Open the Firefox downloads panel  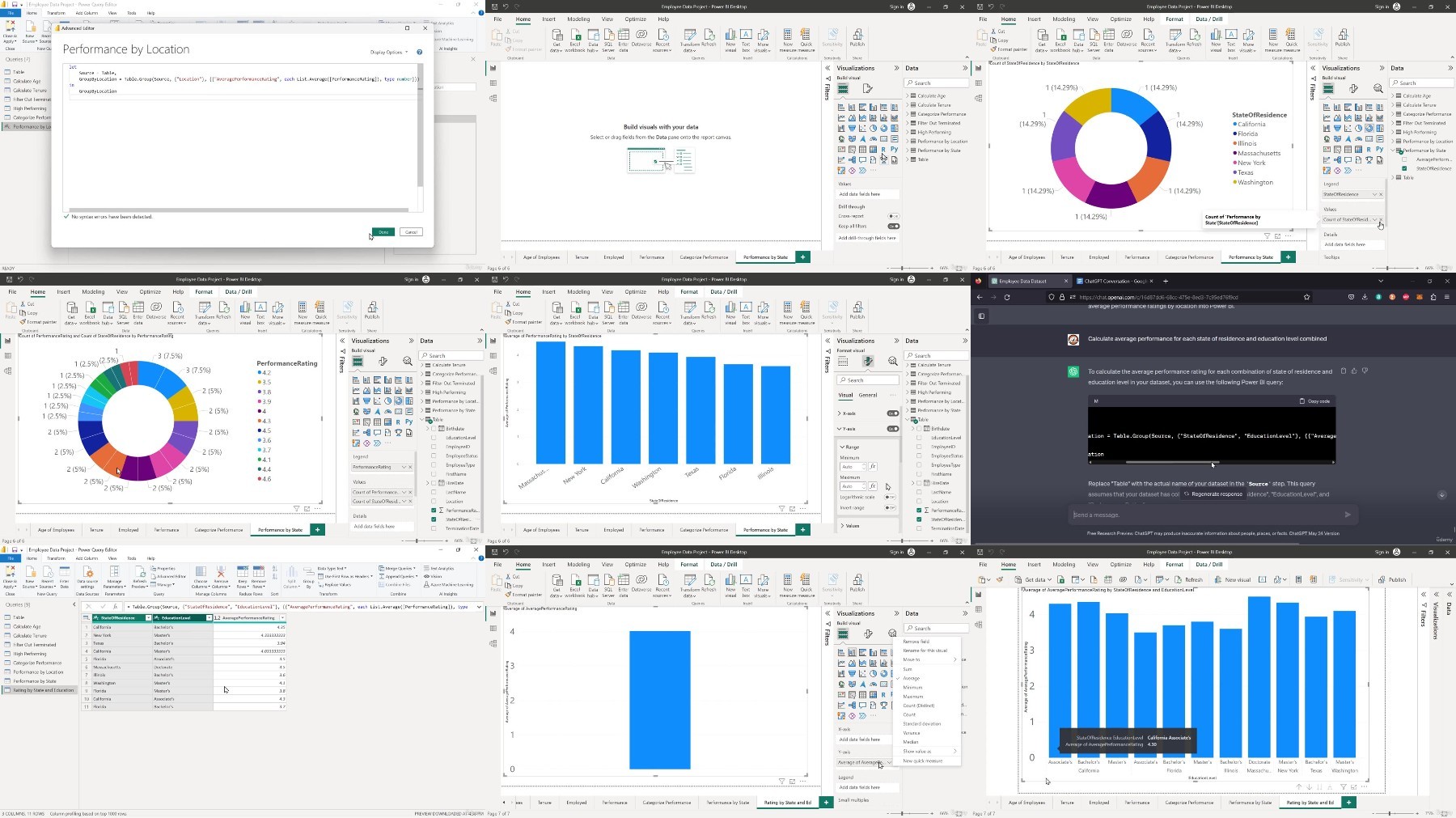(1365, 297)
